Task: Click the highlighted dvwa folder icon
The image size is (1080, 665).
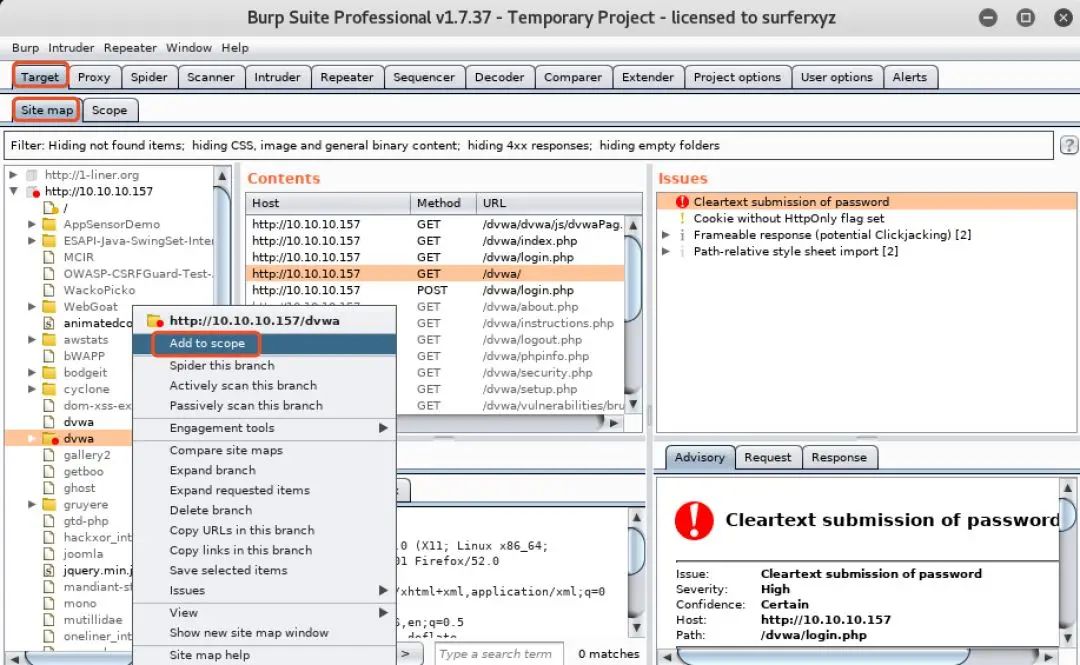Action: point(50,438)
